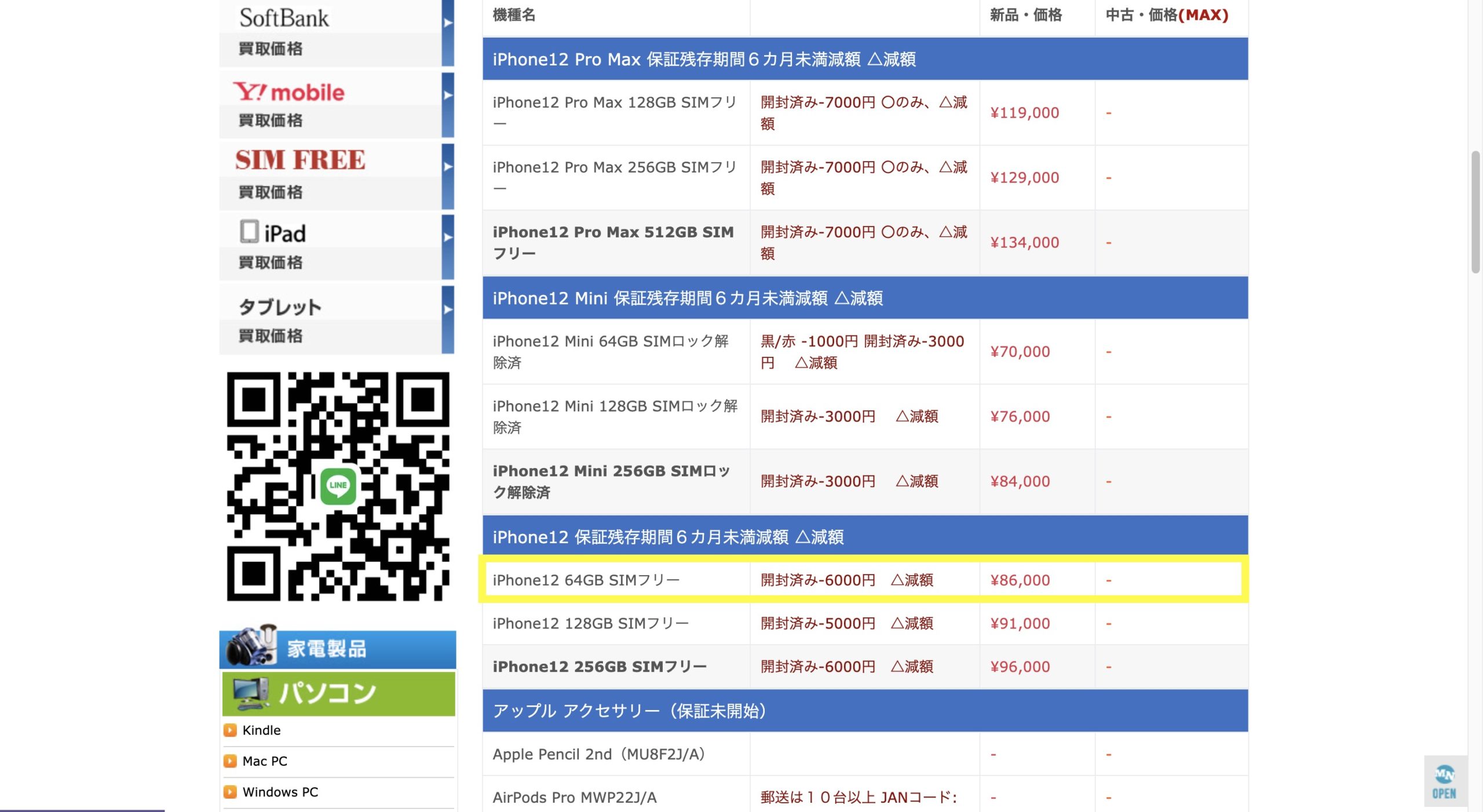
Task: Open the Windows PC link
Action: (x=280, y=792)
